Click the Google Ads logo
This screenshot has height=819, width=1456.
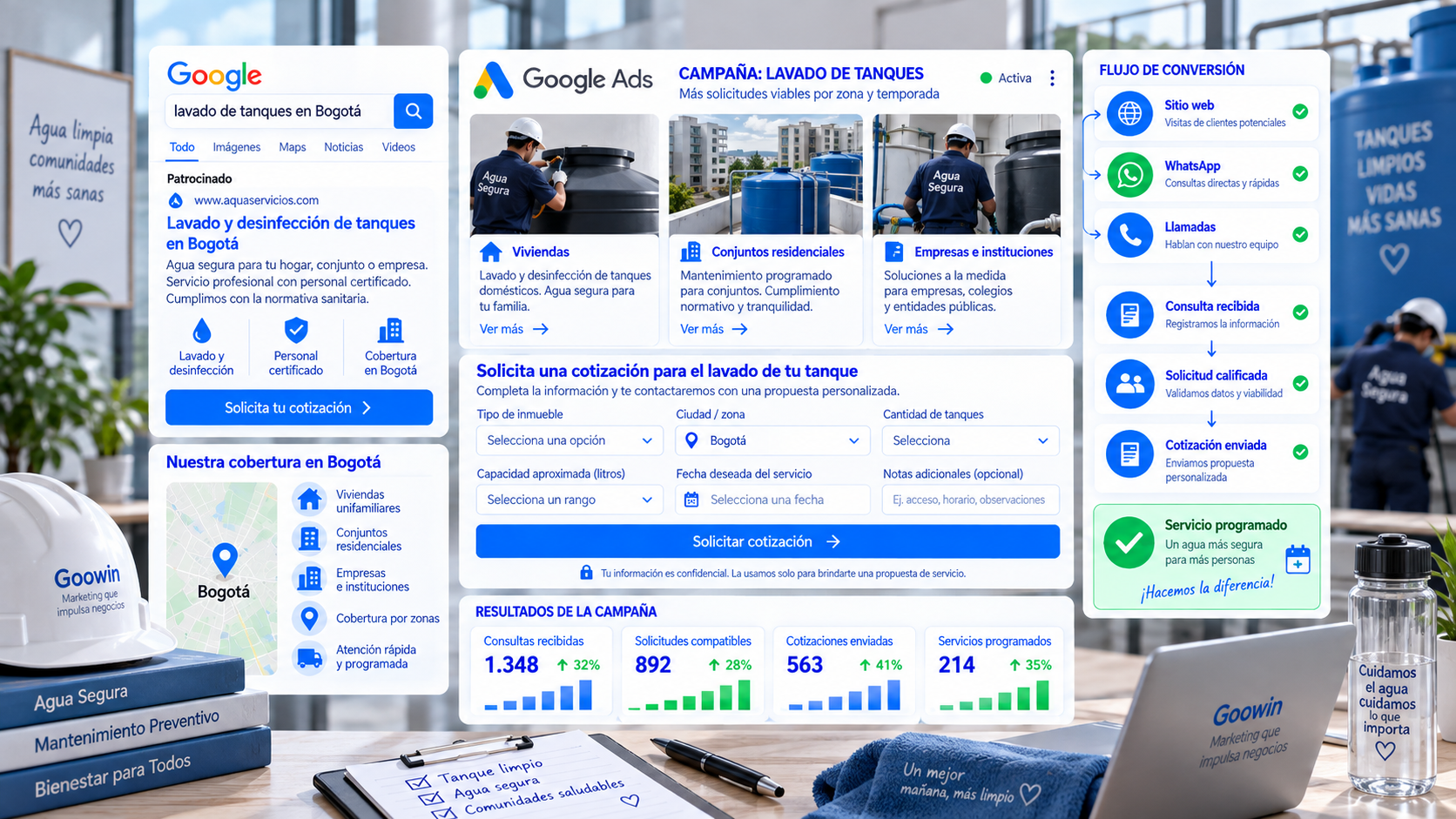click(563, 80)
